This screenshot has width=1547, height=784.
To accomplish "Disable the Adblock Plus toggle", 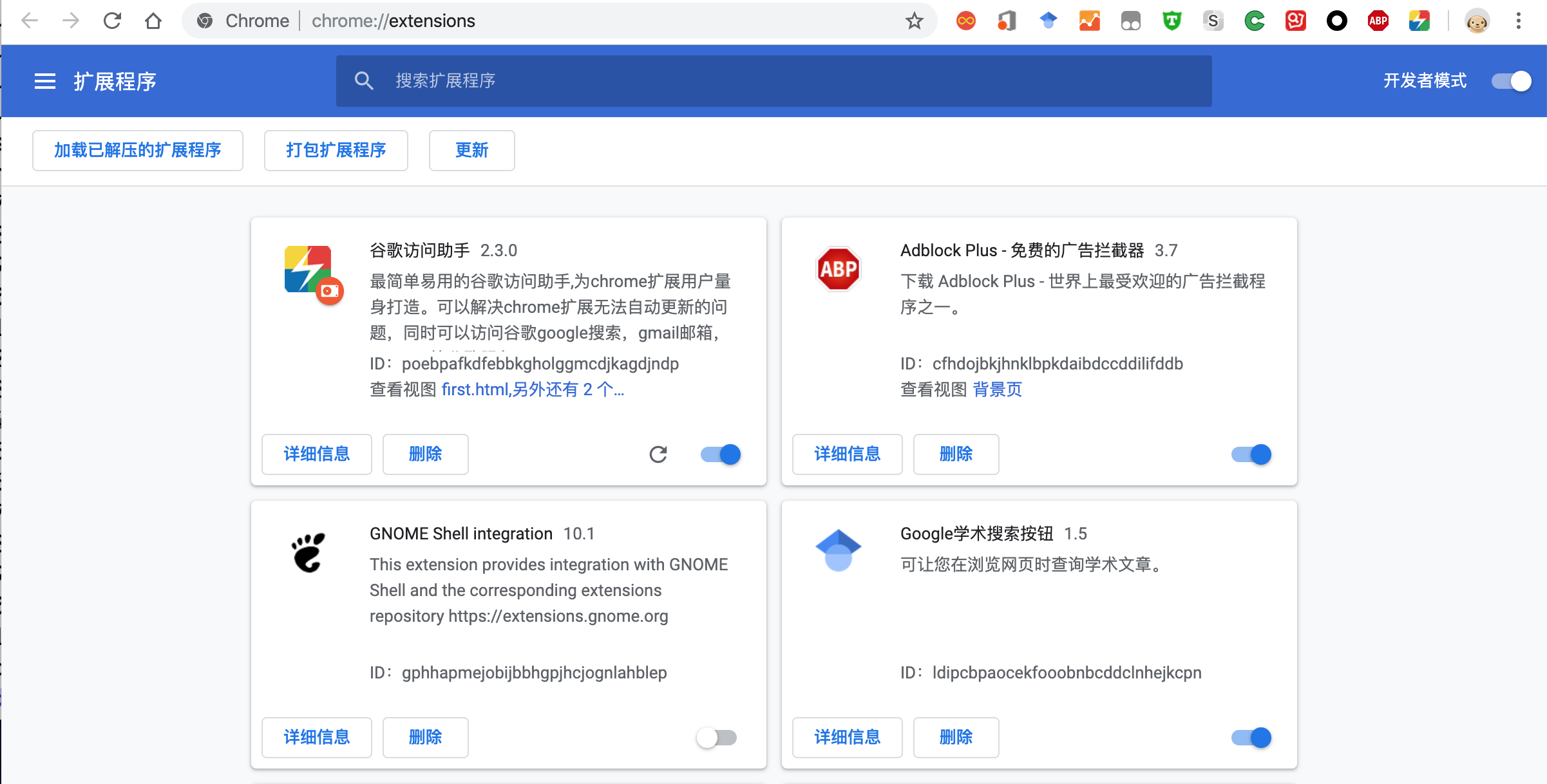I will pyautogui.click(x=1251, y=454).
